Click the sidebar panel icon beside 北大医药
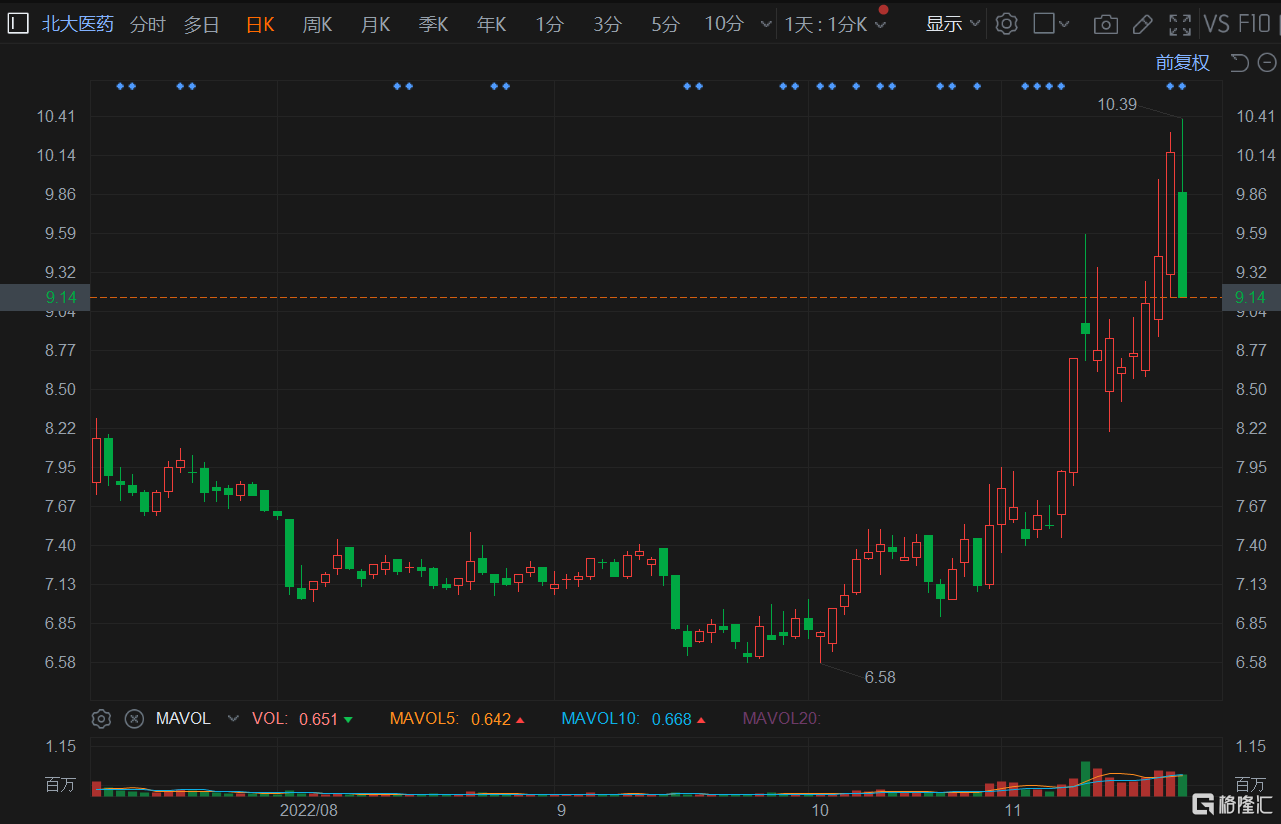 point(18,24)
